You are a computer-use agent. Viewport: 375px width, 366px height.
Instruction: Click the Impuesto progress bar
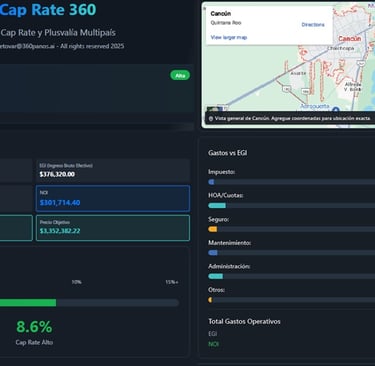pyautogui.click(x=291, y=182)
